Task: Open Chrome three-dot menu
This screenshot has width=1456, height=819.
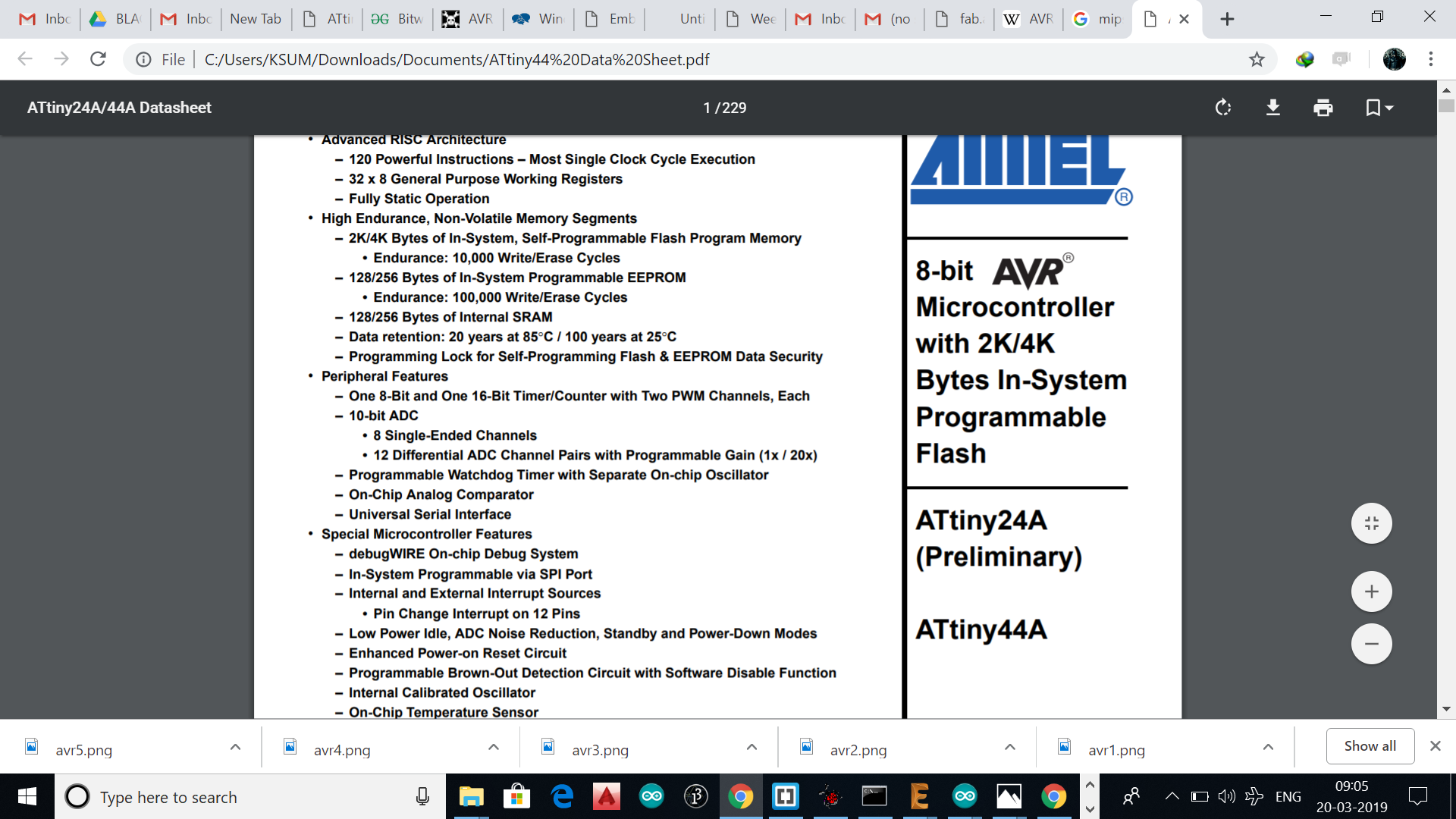Action: point(1430,59)
